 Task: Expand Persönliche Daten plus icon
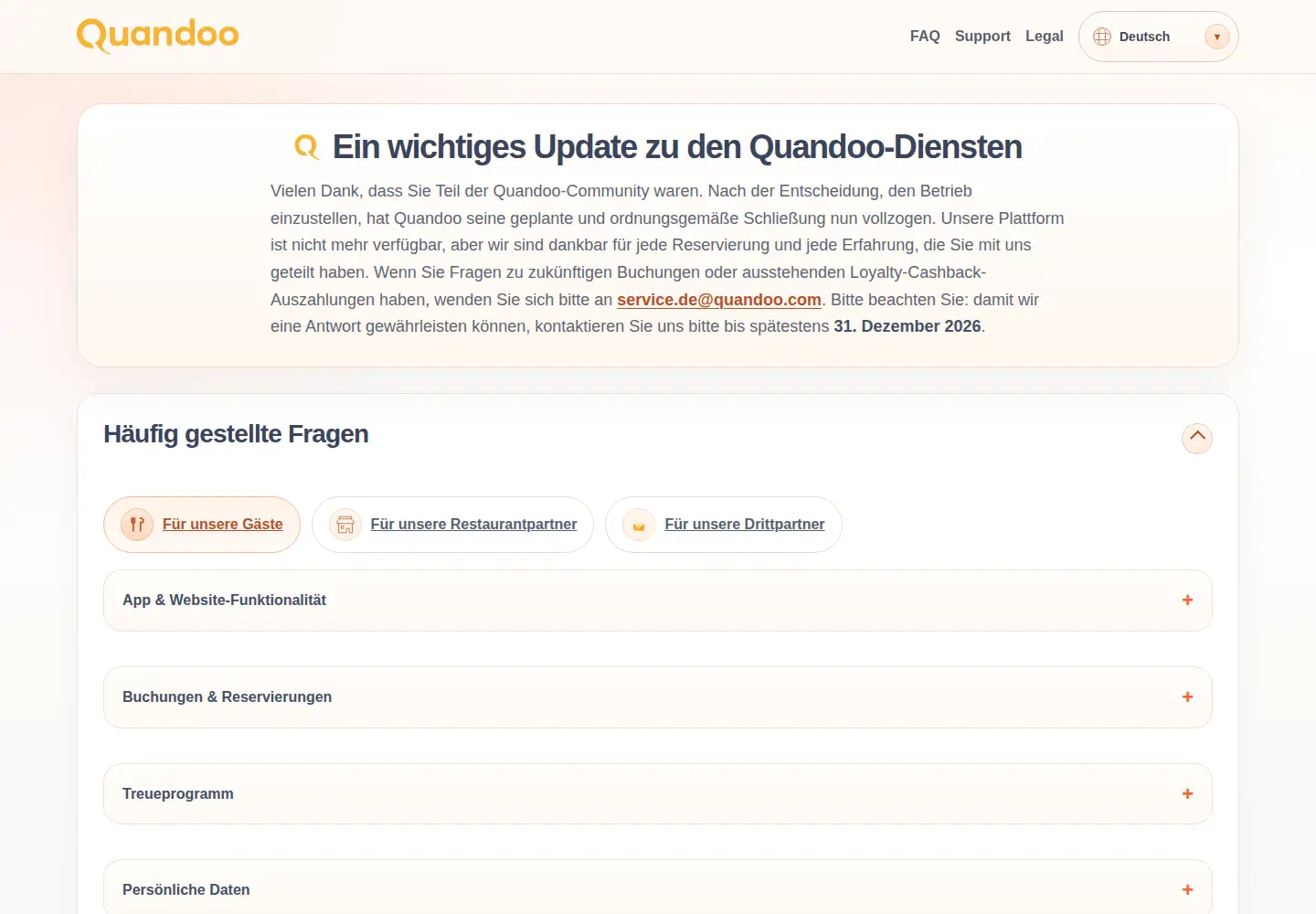[1187, 890]
